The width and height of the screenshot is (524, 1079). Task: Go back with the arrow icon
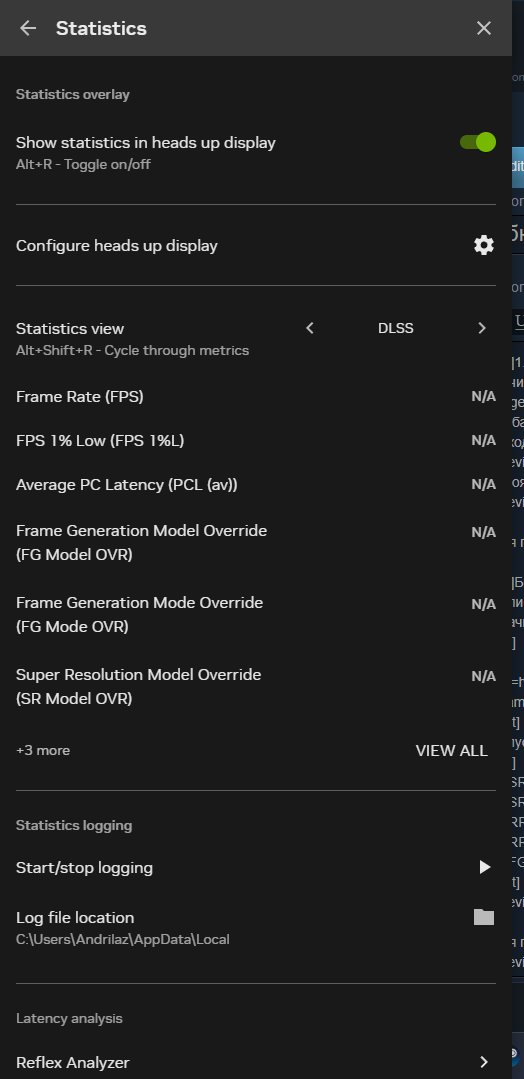[28, 28]
